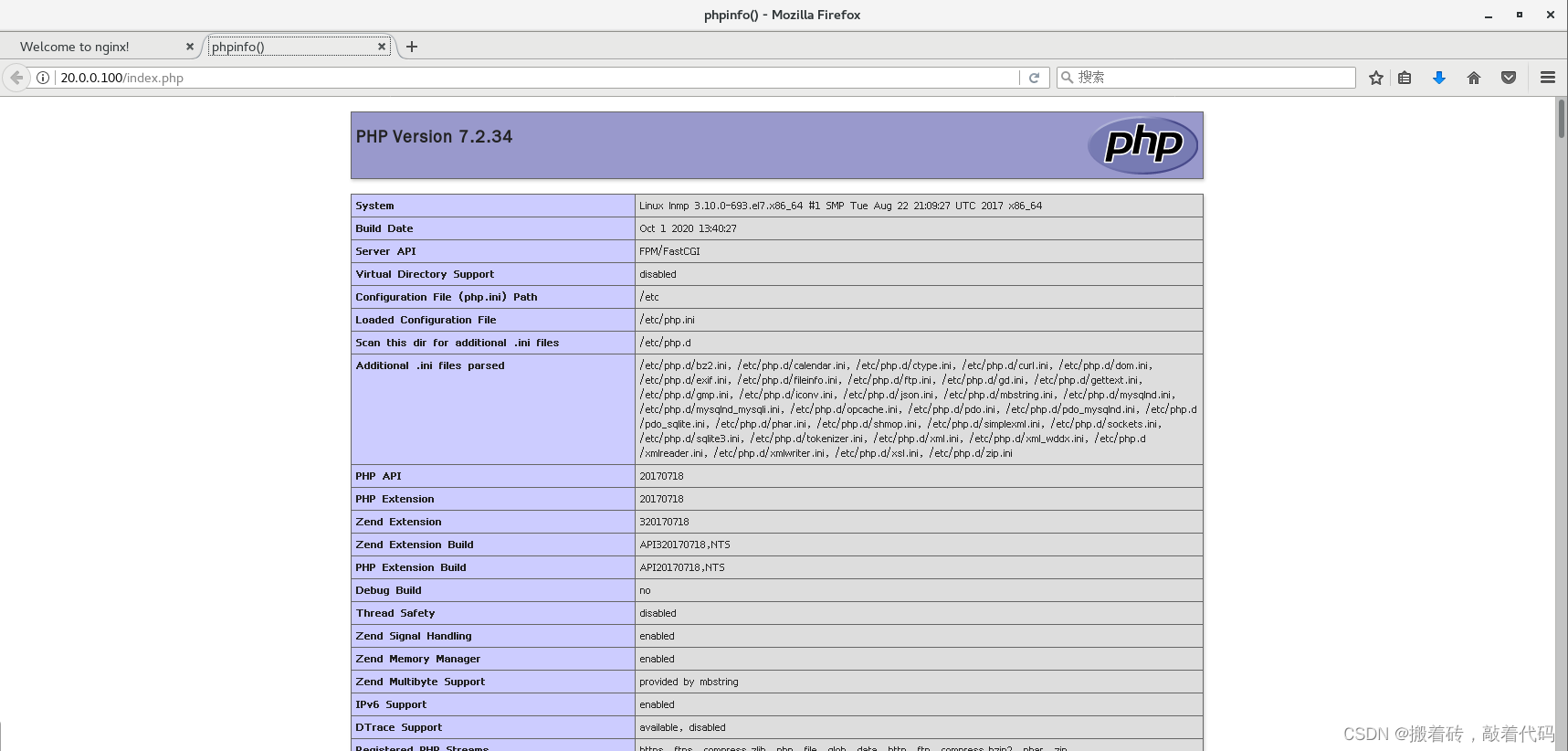Click the Linux lnmp system value
1568x751 pixels.
(x=840, y=206)
